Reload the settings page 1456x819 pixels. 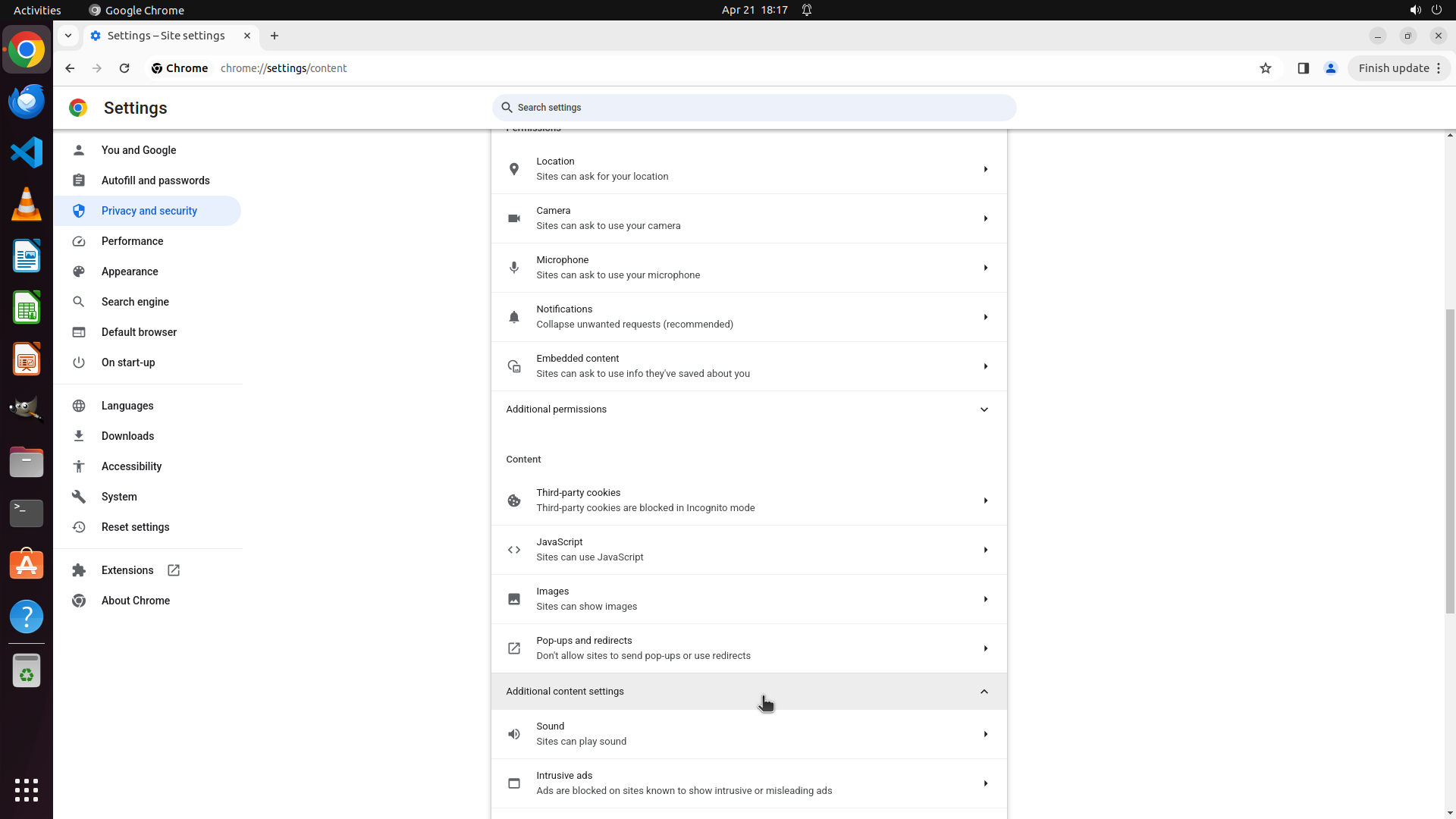click(x=124, y=68)
